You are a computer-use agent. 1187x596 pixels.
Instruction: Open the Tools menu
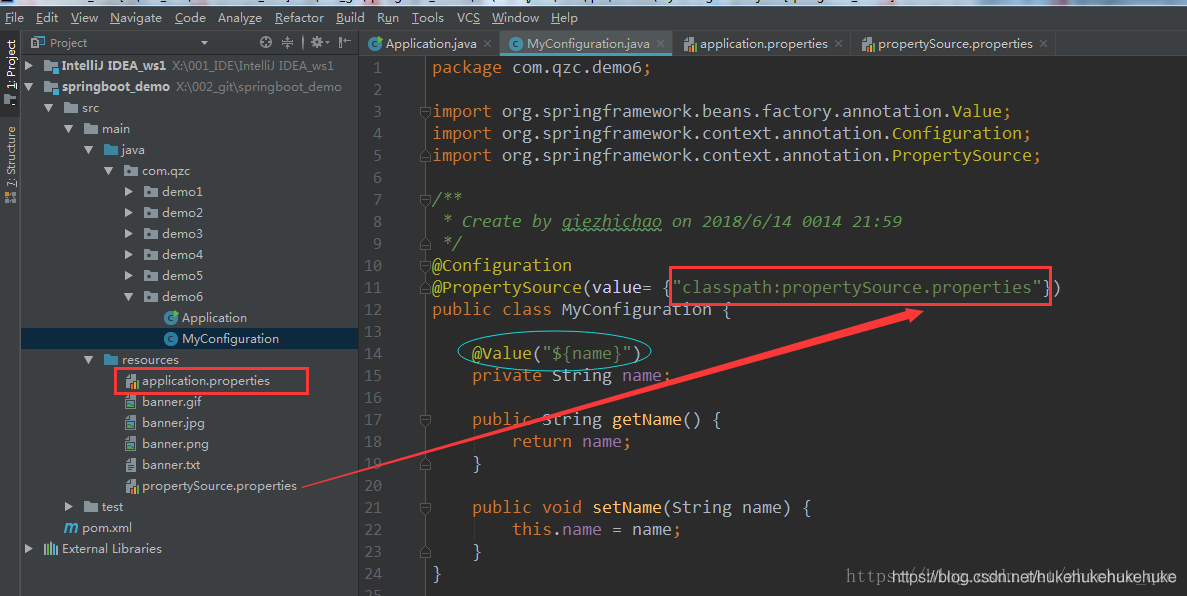point(428,17)
